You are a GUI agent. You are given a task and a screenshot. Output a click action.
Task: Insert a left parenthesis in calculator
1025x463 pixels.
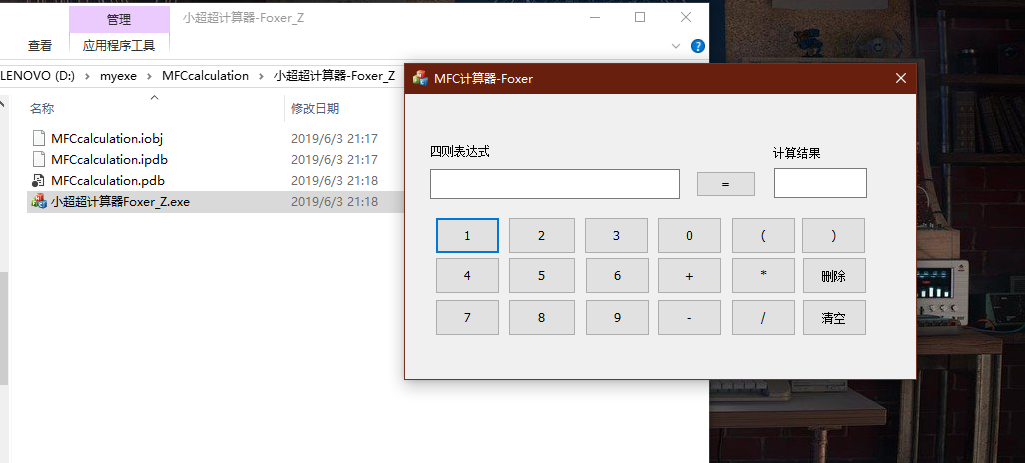763,235
